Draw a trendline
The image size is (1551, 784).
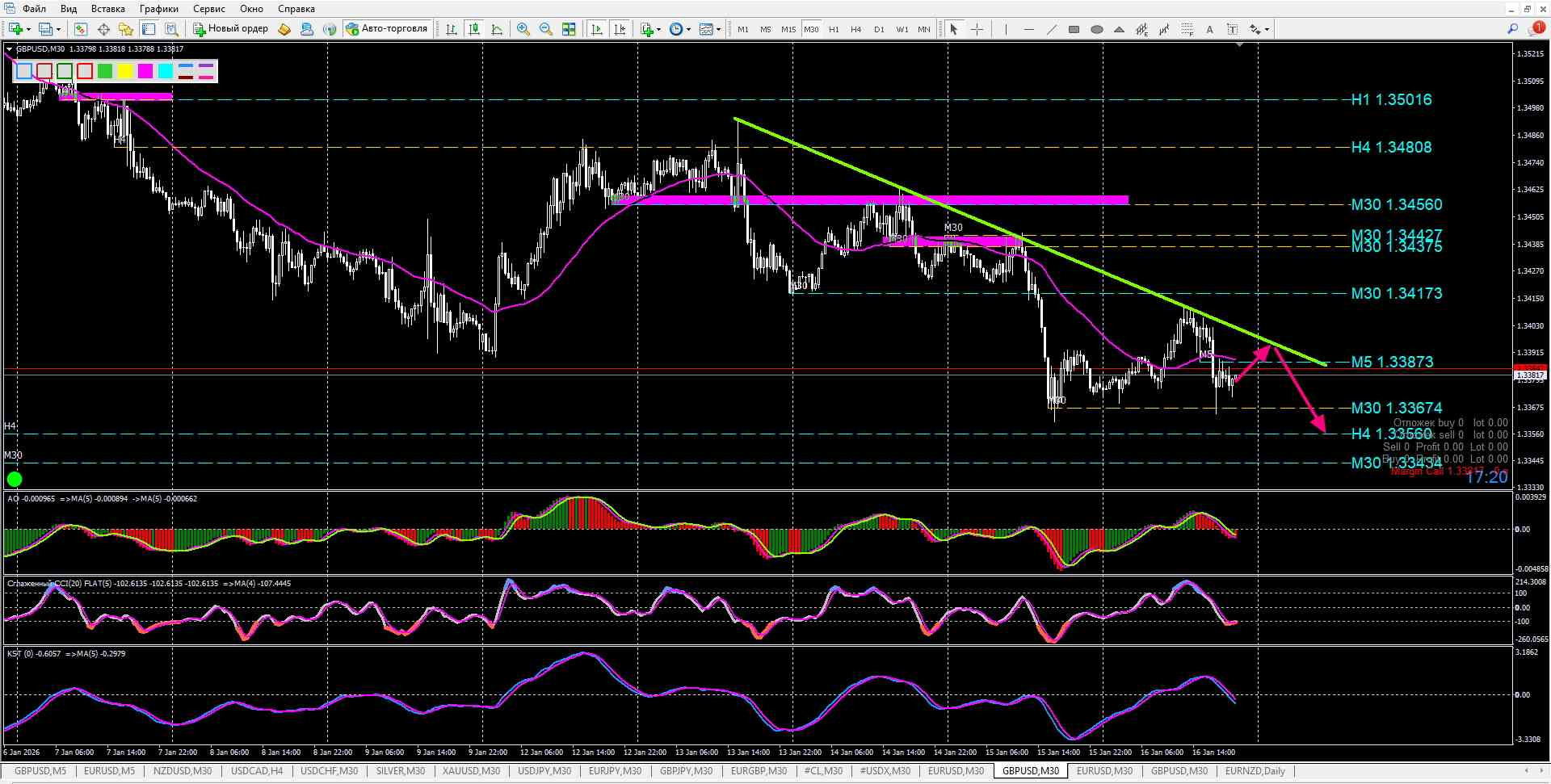[x=1051, y=29]
